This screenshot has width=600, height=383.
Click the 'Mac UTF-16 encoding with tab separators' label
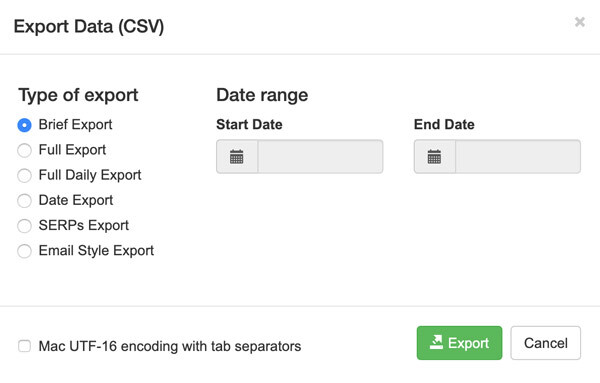[170, 346]
